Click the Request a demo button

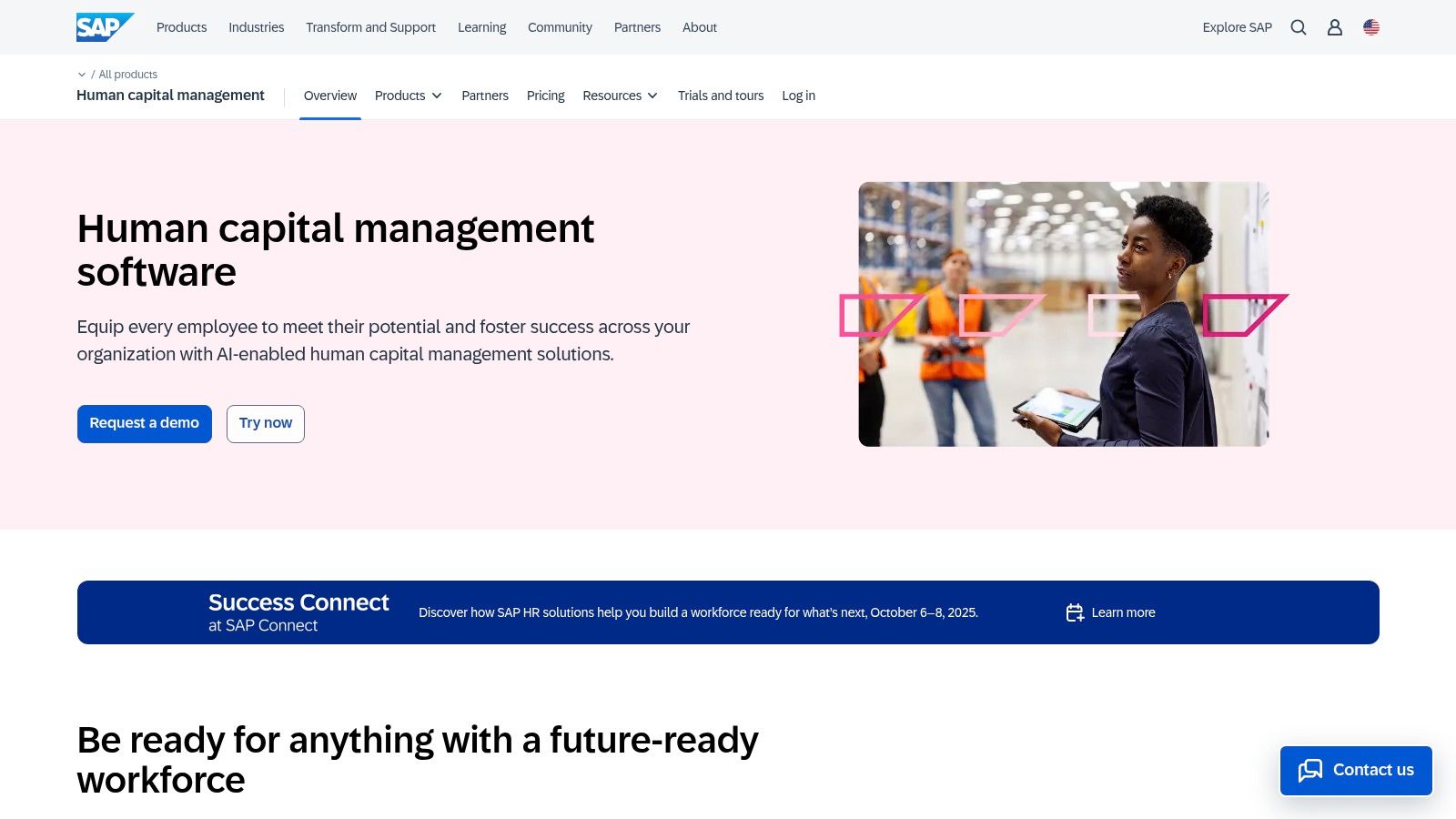(145, 424)
